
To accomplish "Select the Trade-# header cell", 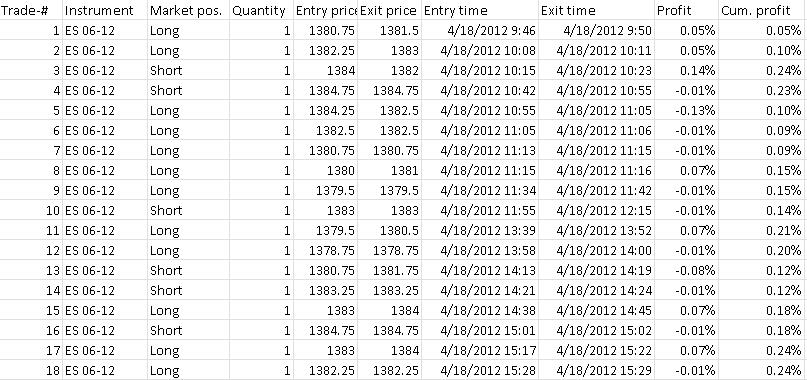I will pyautogui.click(x=31, y=10).
